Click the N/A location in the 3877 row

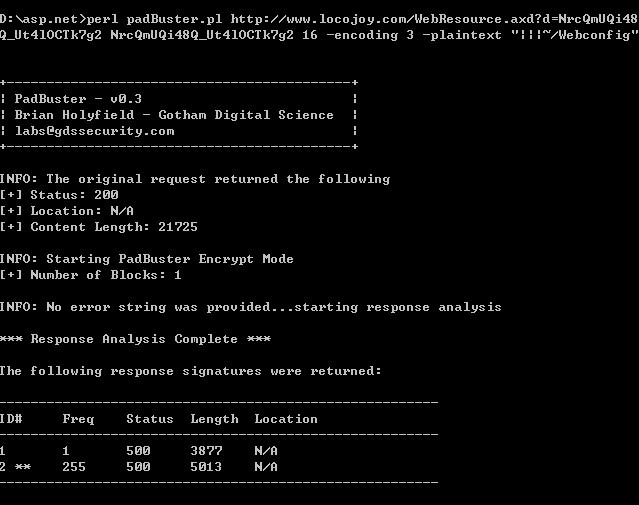(x=266, y=451)
